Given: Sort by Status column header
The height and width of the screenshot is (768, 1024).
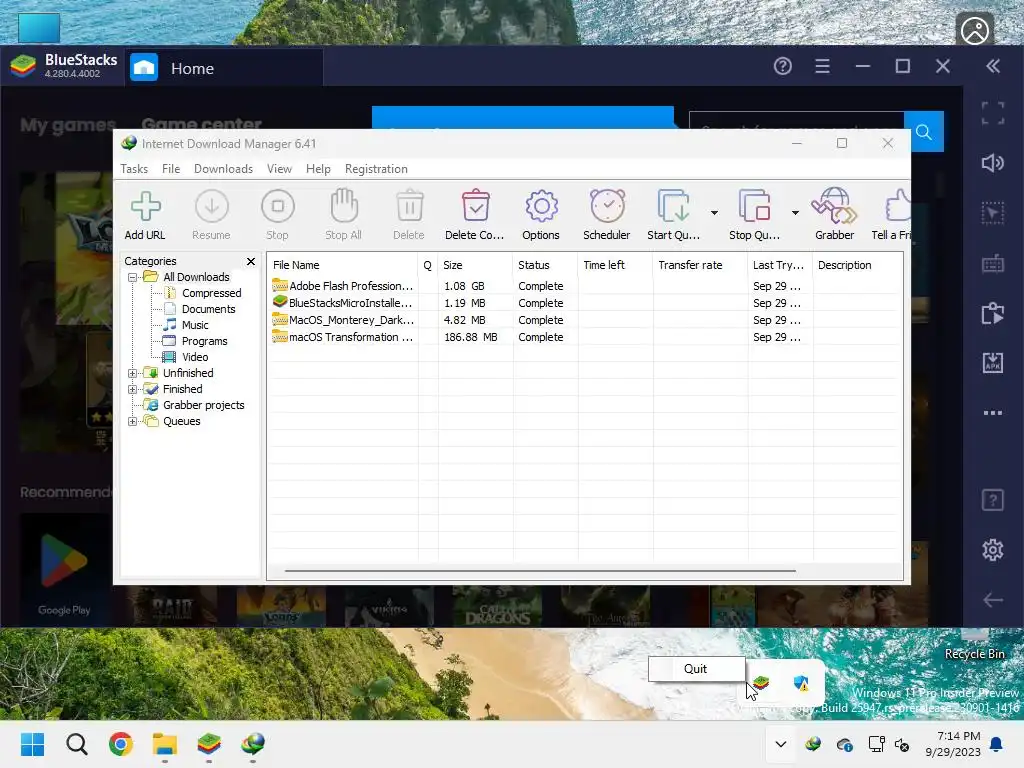Looking at the screenshot, I should [x=545, y=265].
